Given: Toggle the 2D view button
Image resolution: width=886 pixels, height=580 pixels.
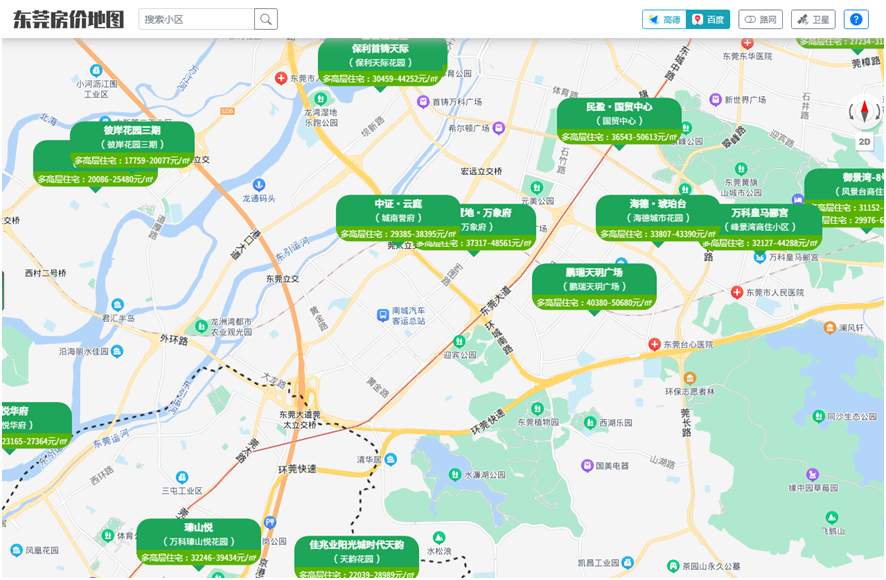Looking at the screenshot, I should [x=864, y=141].
